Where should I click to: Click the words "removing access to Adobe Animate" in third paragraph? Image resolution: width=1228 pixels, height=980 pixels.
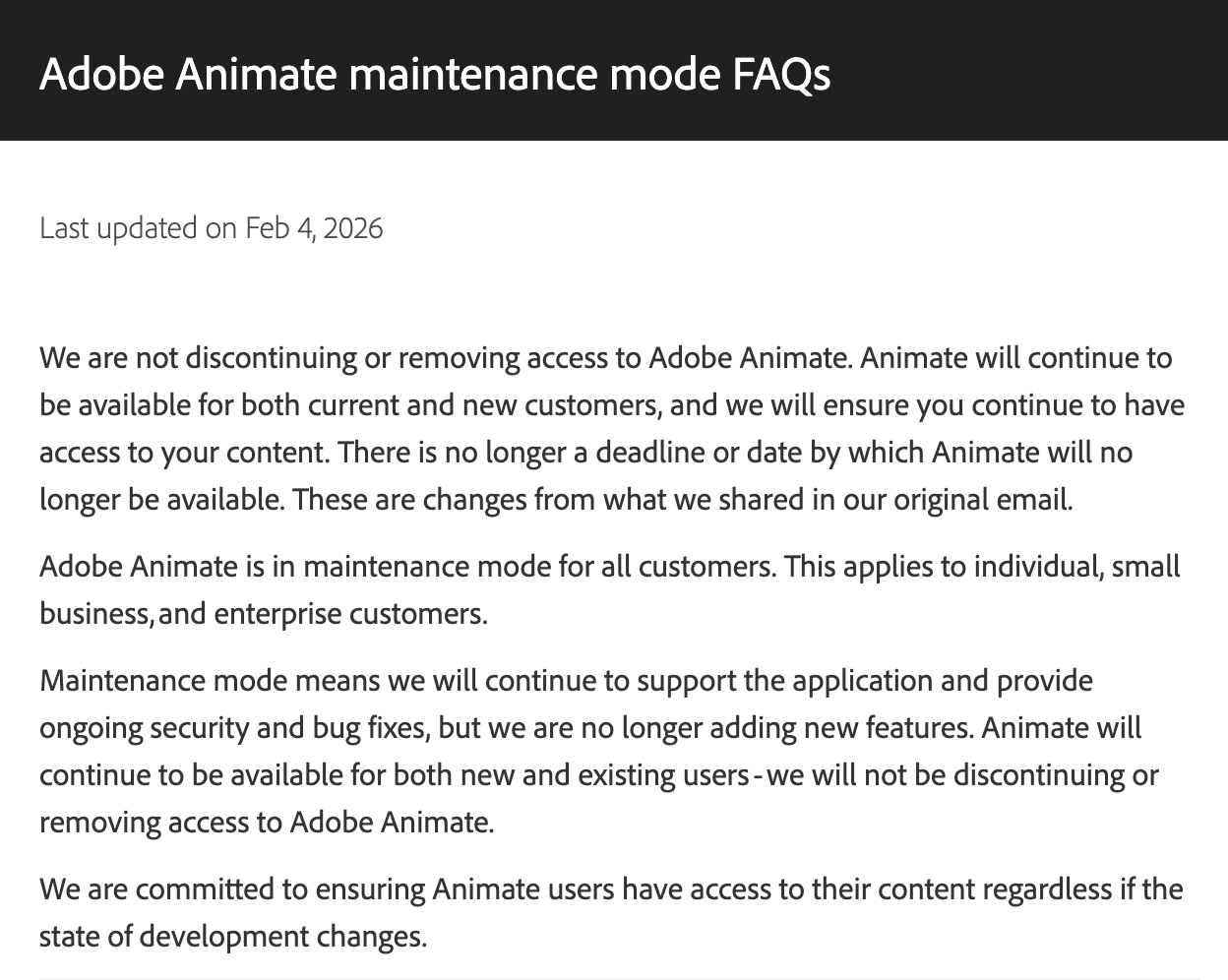coord(266,822)
